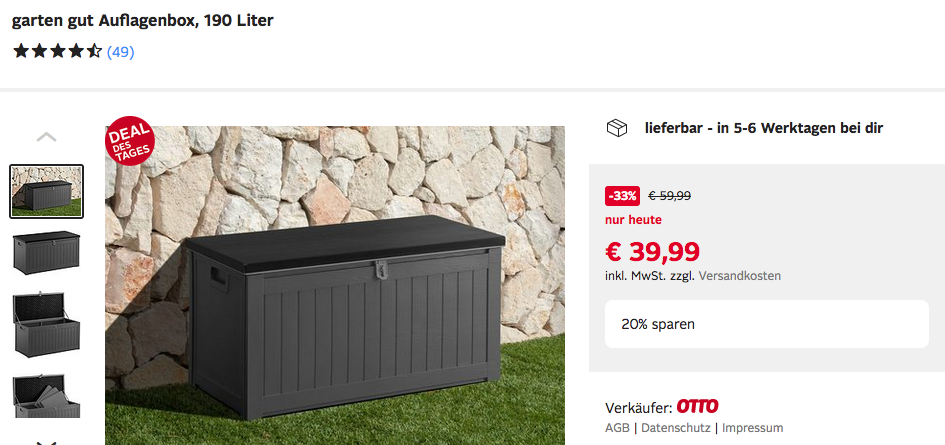Select third thumbnail with open lid

coord(46,325)
